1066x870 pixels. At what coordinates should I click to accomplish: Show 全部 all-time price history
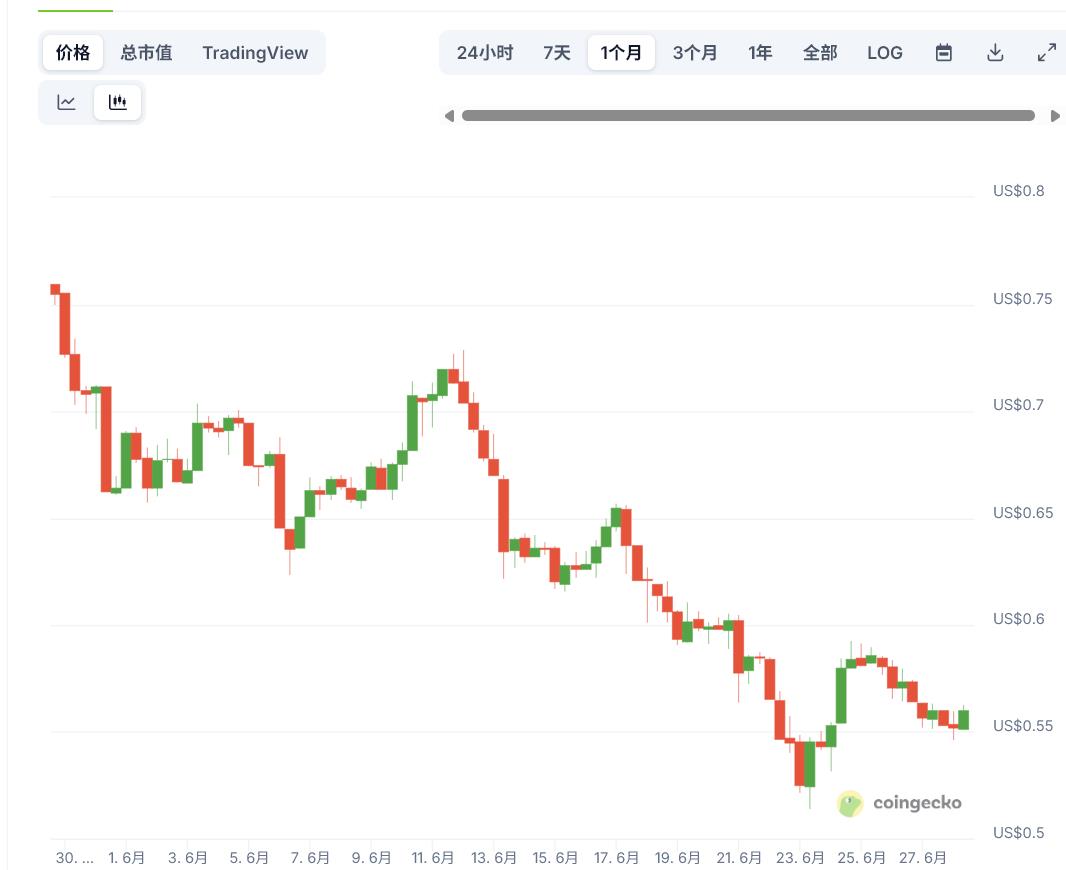point(820,53)
